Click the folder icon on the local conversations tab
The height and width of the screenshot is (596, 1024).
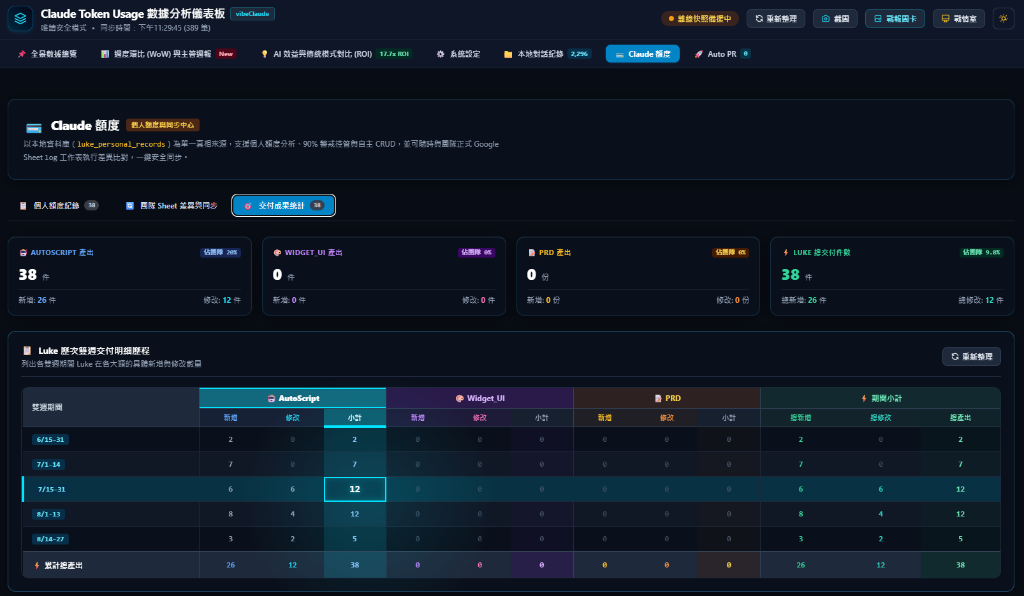pos(508,54)
